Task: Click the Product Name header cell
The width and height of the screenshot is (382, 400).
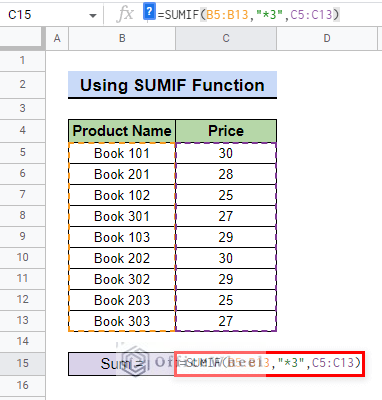Action: point(122,131)
